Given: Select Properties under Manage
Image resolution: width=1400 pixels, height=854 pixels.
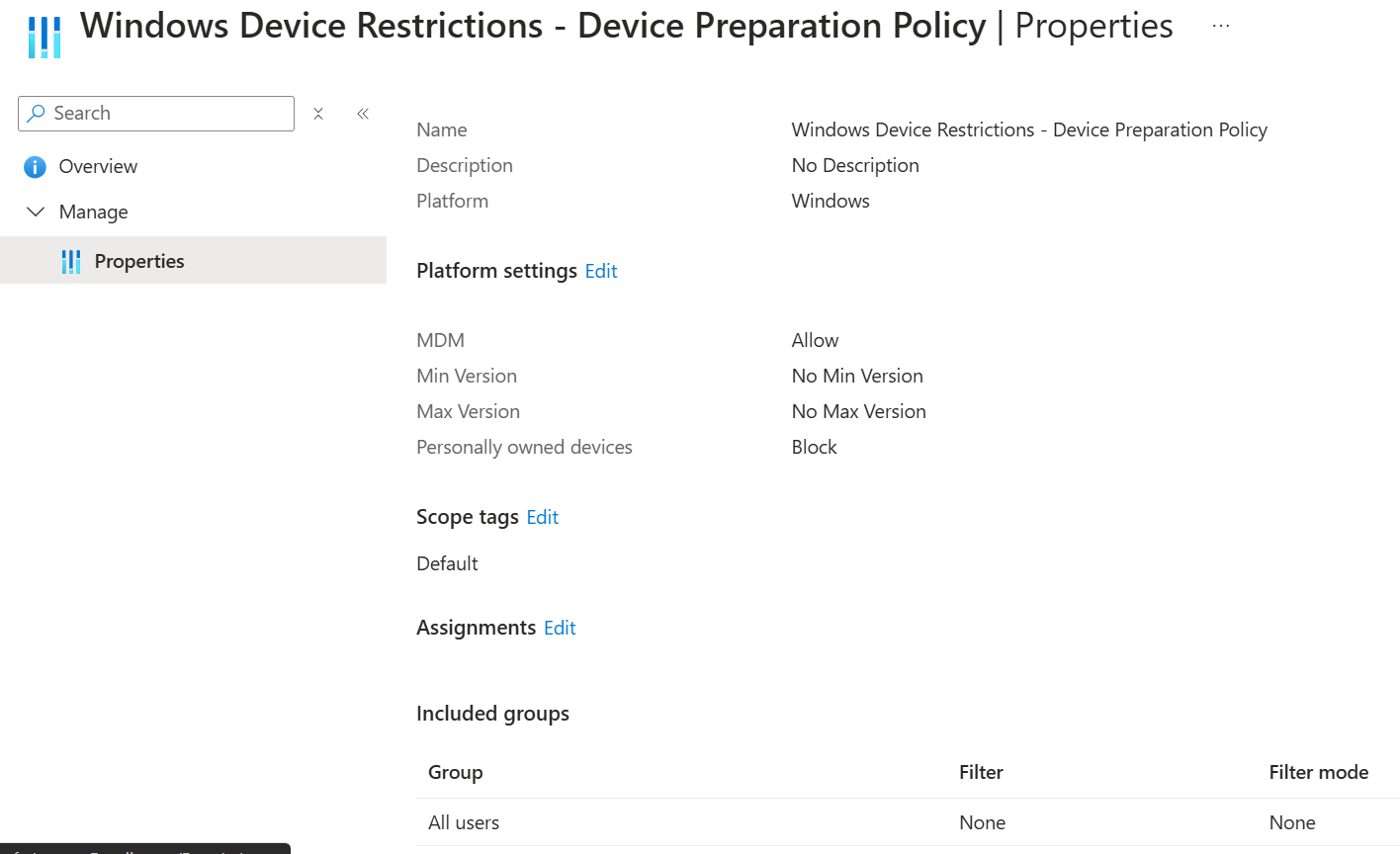Looking at the screenshot, I should [138, 260].
